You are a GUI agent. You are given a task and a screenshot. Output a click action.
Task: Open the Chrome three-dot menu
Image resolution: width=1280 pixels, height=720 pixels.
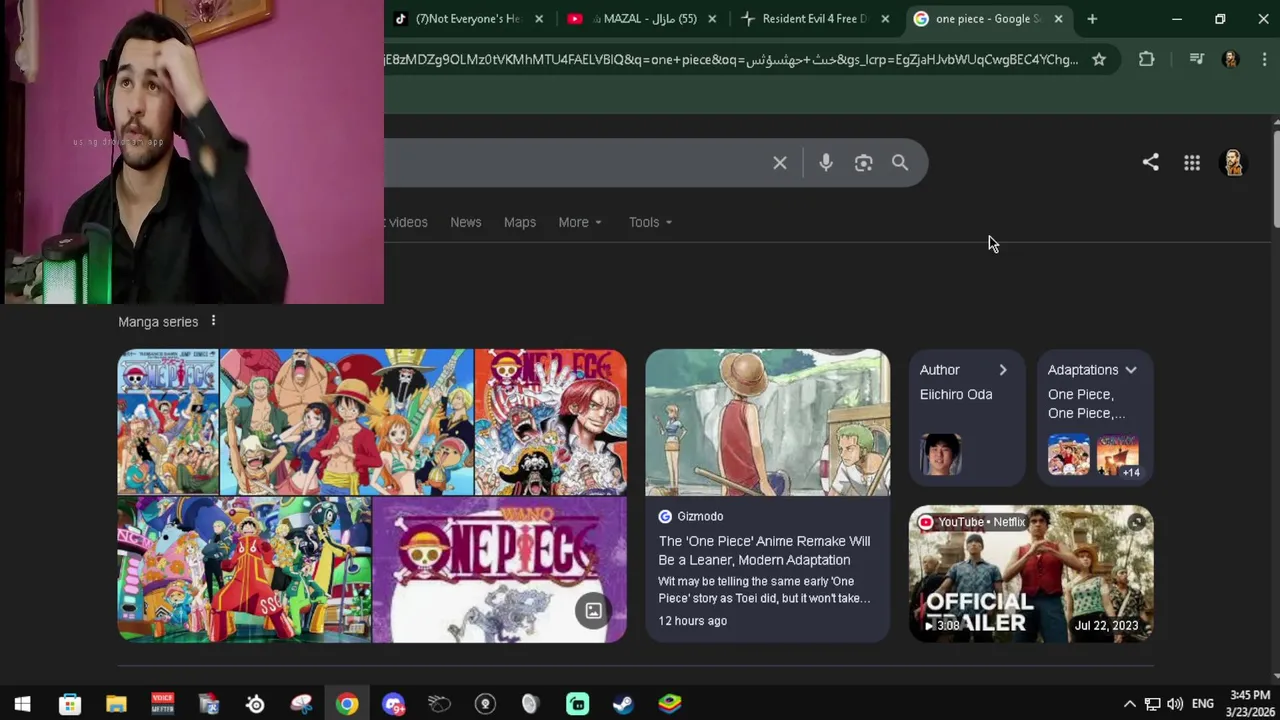click(x=1265, y=59)
